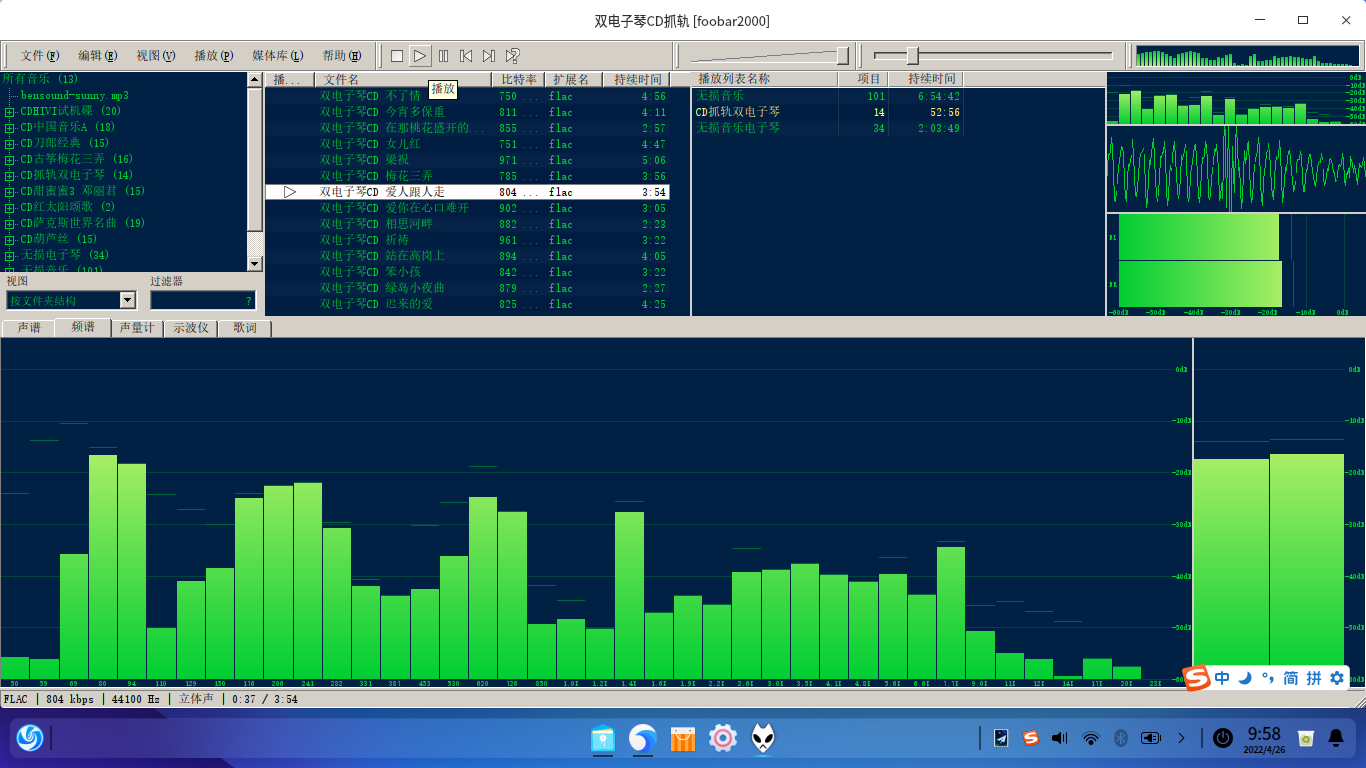Pause playback with the pause icon
Screen dimensions: 1366x768
click(x=443, y=56)
